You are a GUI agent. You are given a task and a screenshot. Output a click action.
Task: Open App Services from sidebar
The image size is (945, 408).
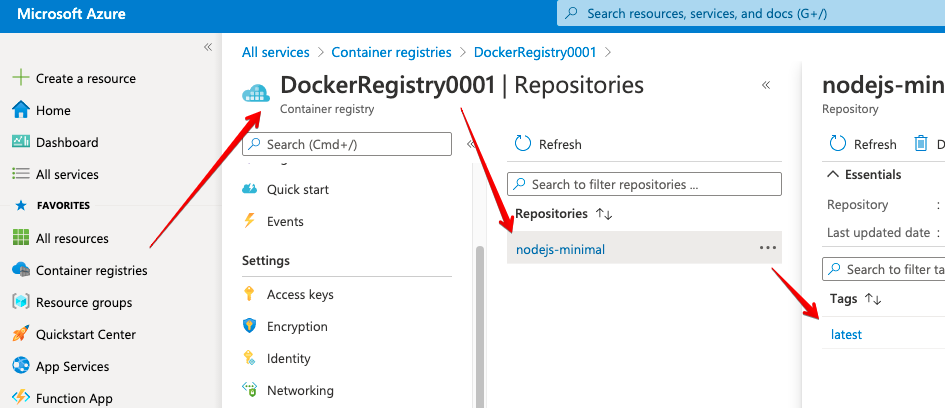click(x=72, y=366)
